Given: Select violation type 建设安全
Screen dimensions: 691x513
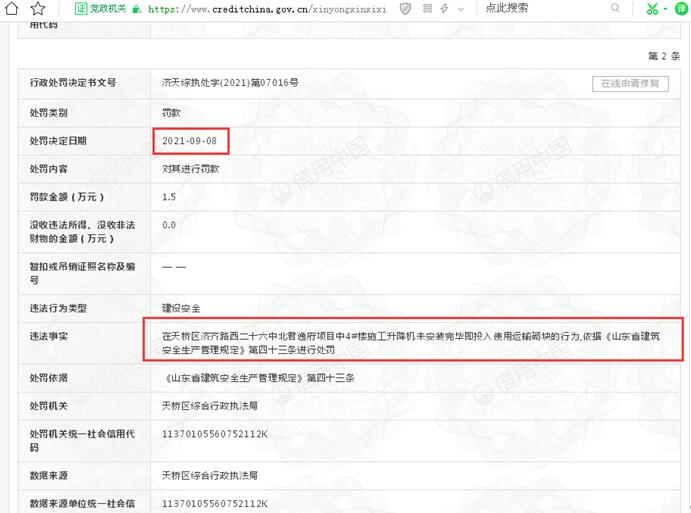Looking at the screenshot, I should click(x=181, y=309).
